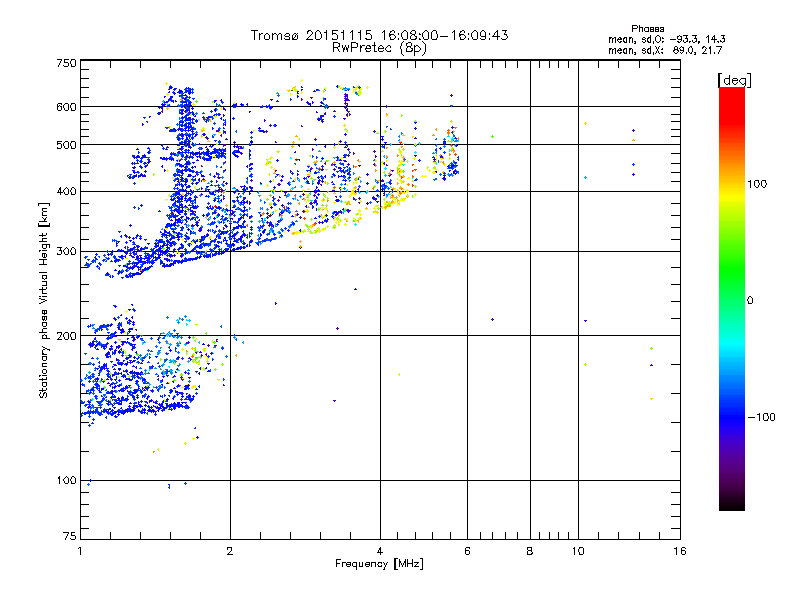This screenshot has width=800, height=600.
Task: Click the y-axis tick label '600'
Action: point(66,107)
